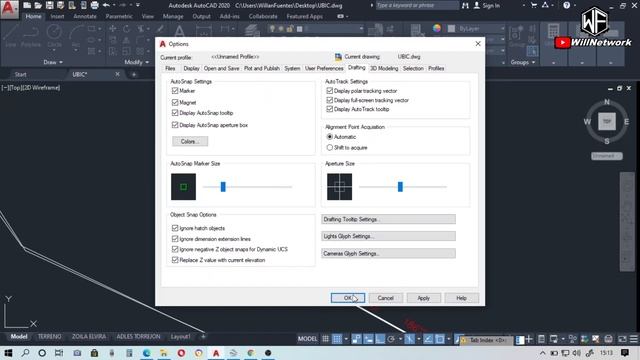640x360 pixels.
Task: Open the notification center icon in taskbar
Action: tap(625, 353)
